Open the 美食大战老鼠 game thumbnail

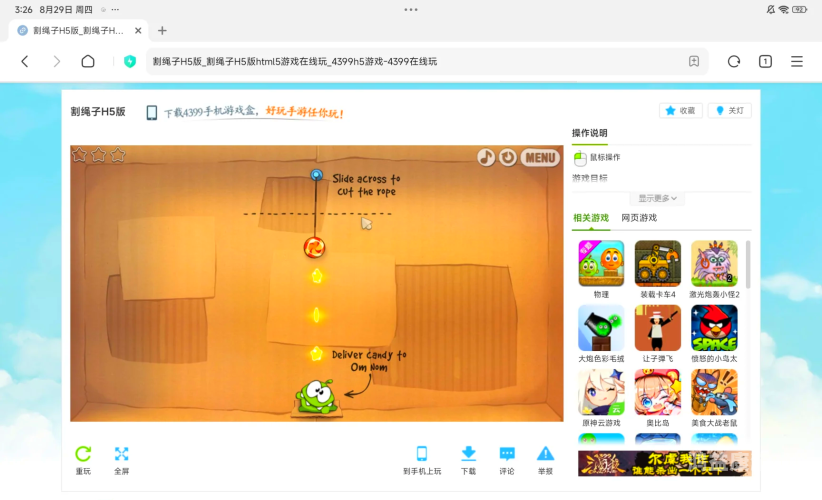pos(714,392)
